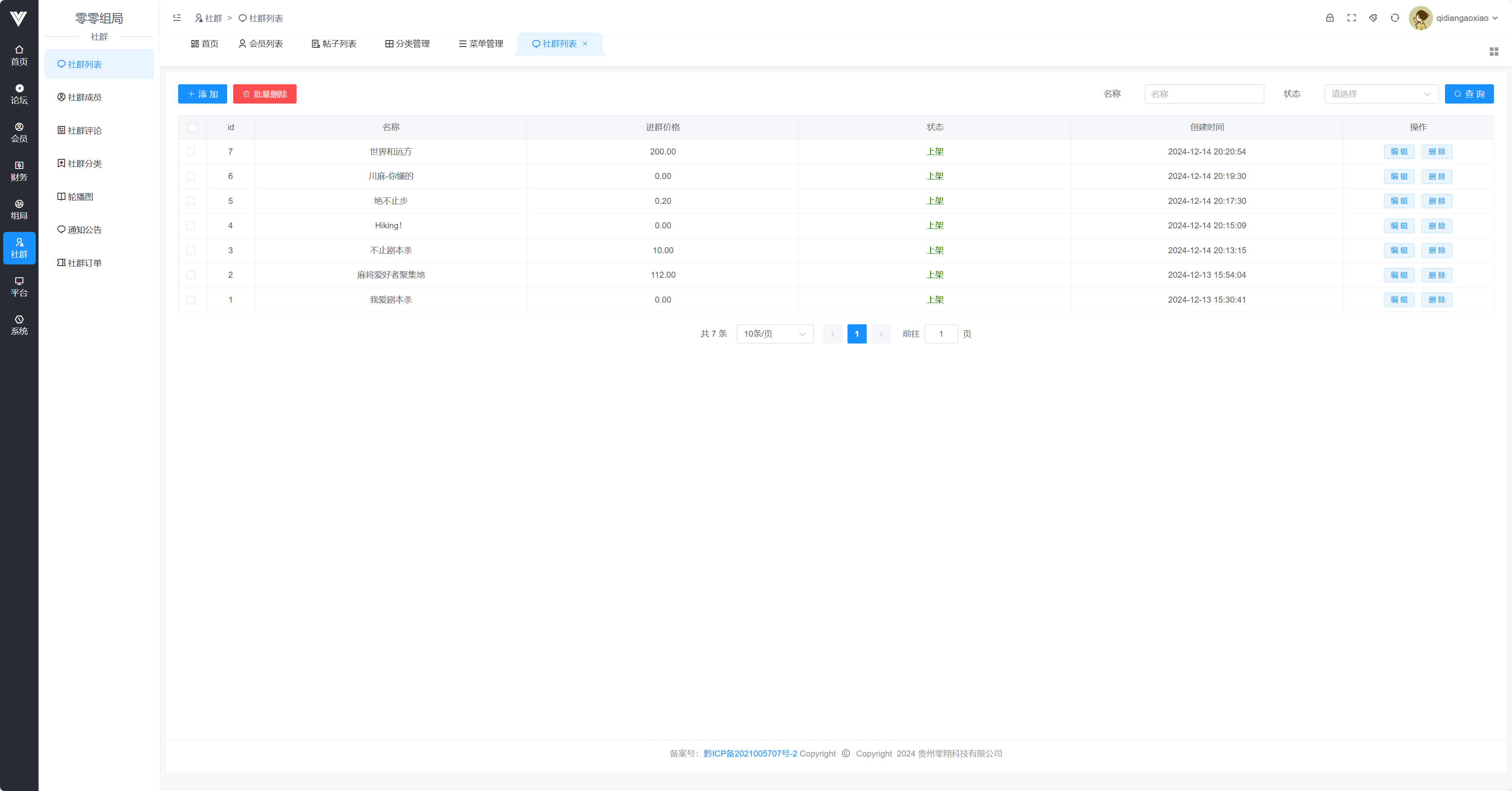Click the grid tabs menu icon
The width and height of the screenshot is (1512, 791).
[x=1494, y=52]
